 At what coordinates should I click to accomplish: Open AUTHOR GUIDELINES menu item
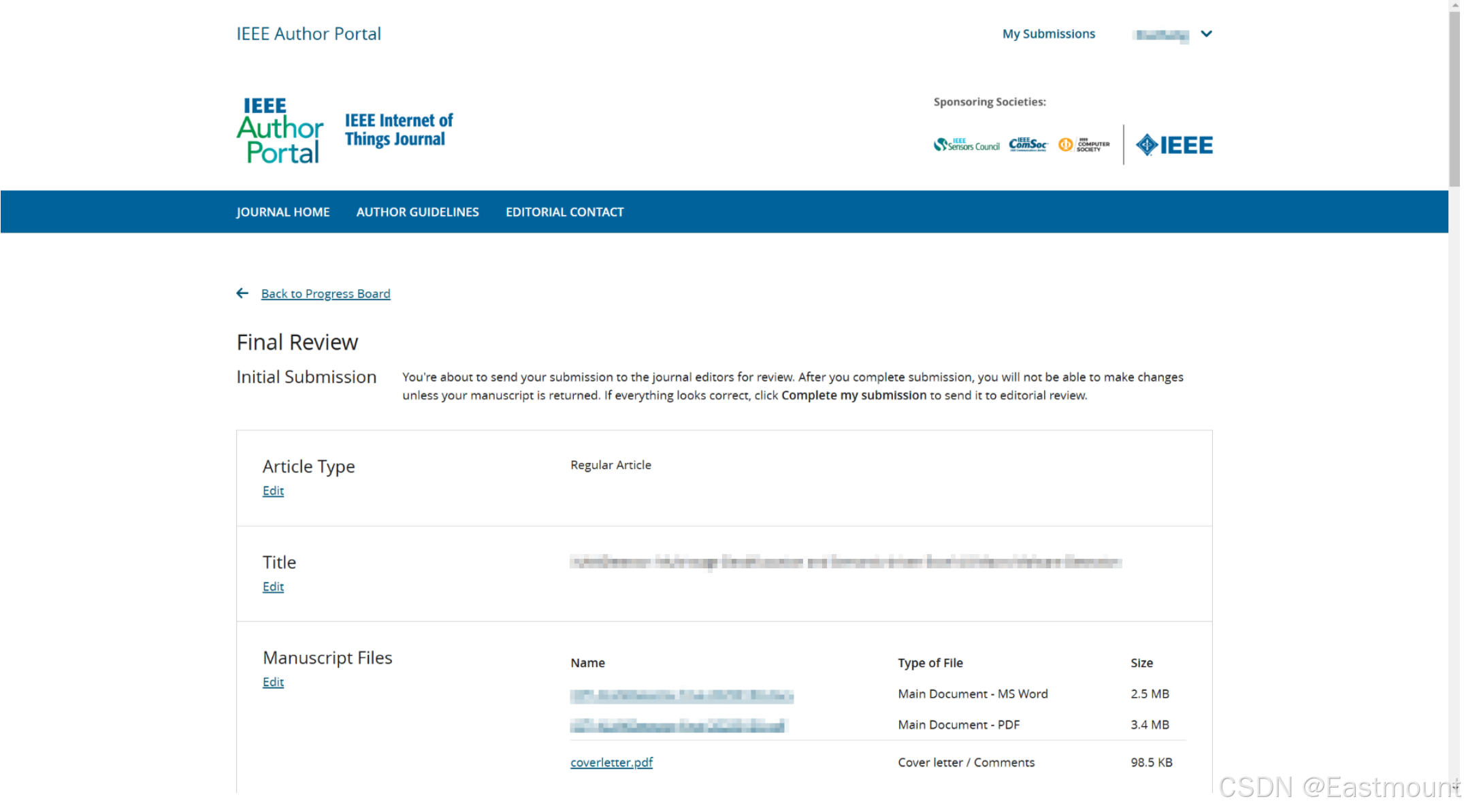tap(417, 212)
